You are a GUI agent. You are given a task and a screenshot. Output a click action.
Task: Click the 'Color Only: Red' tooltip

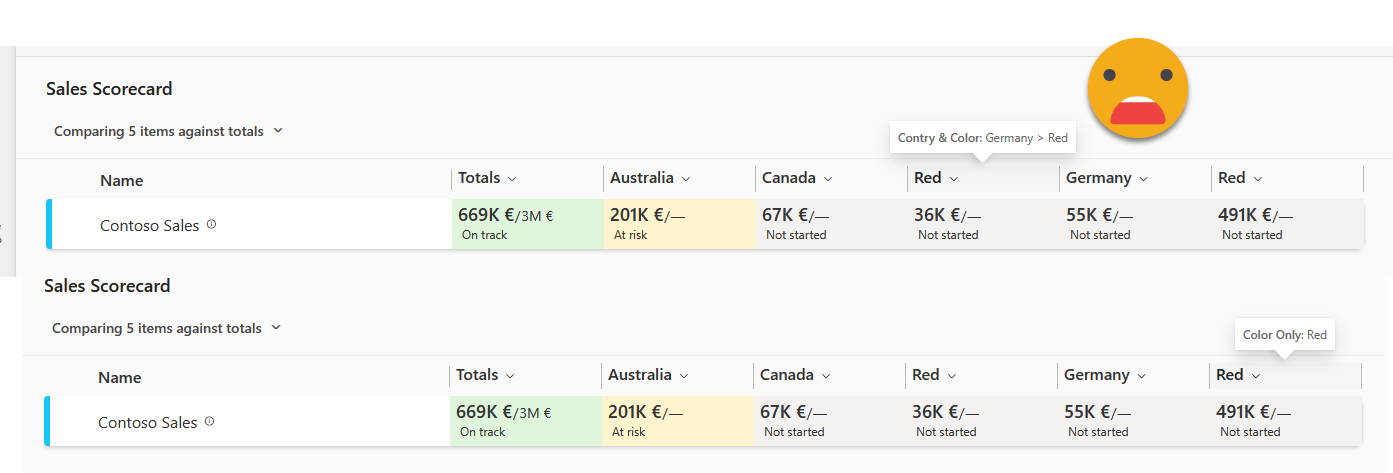(1285, 335)
